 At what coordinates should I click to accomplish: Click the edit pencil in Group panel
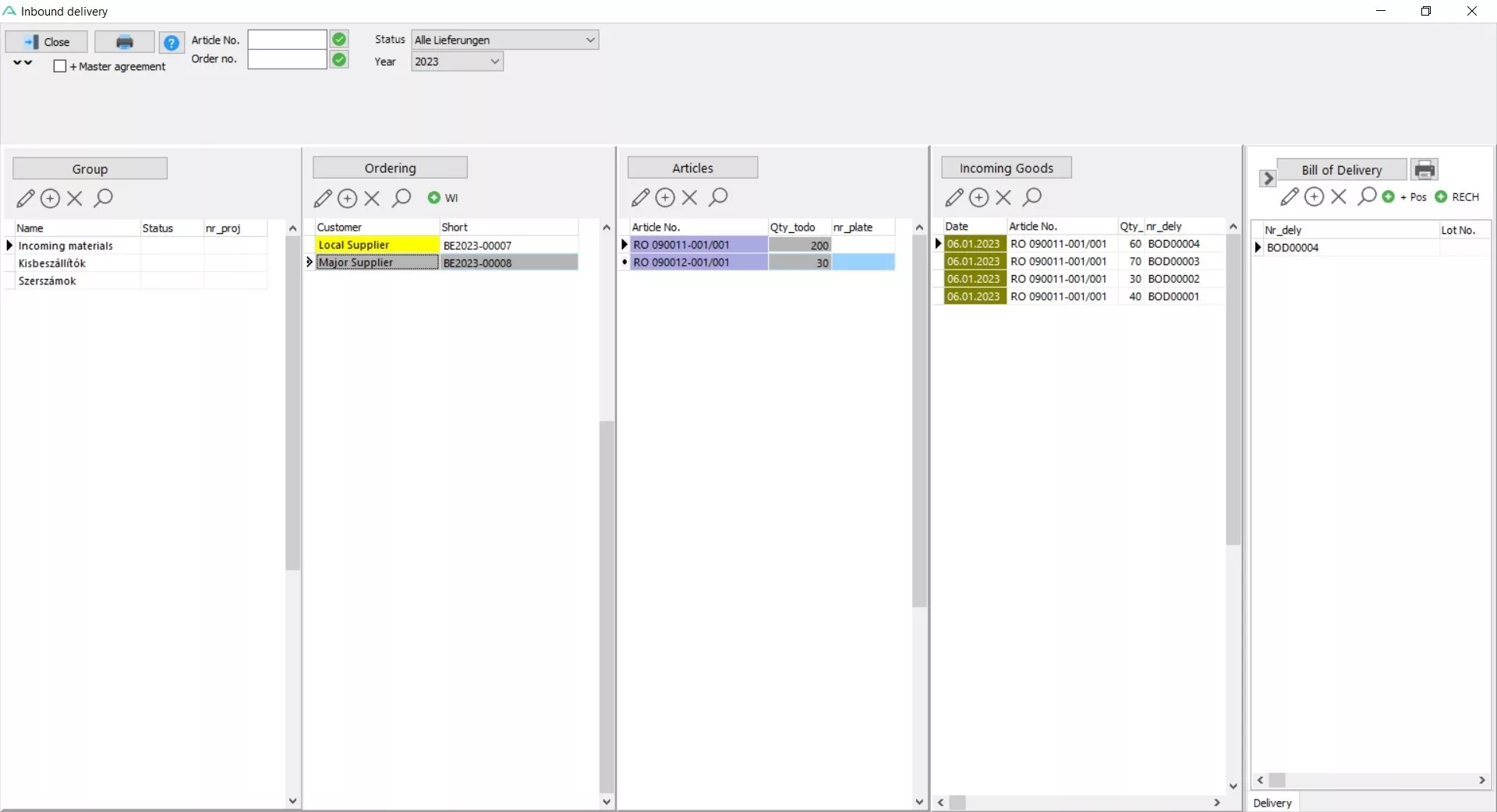tap(26, 199)
